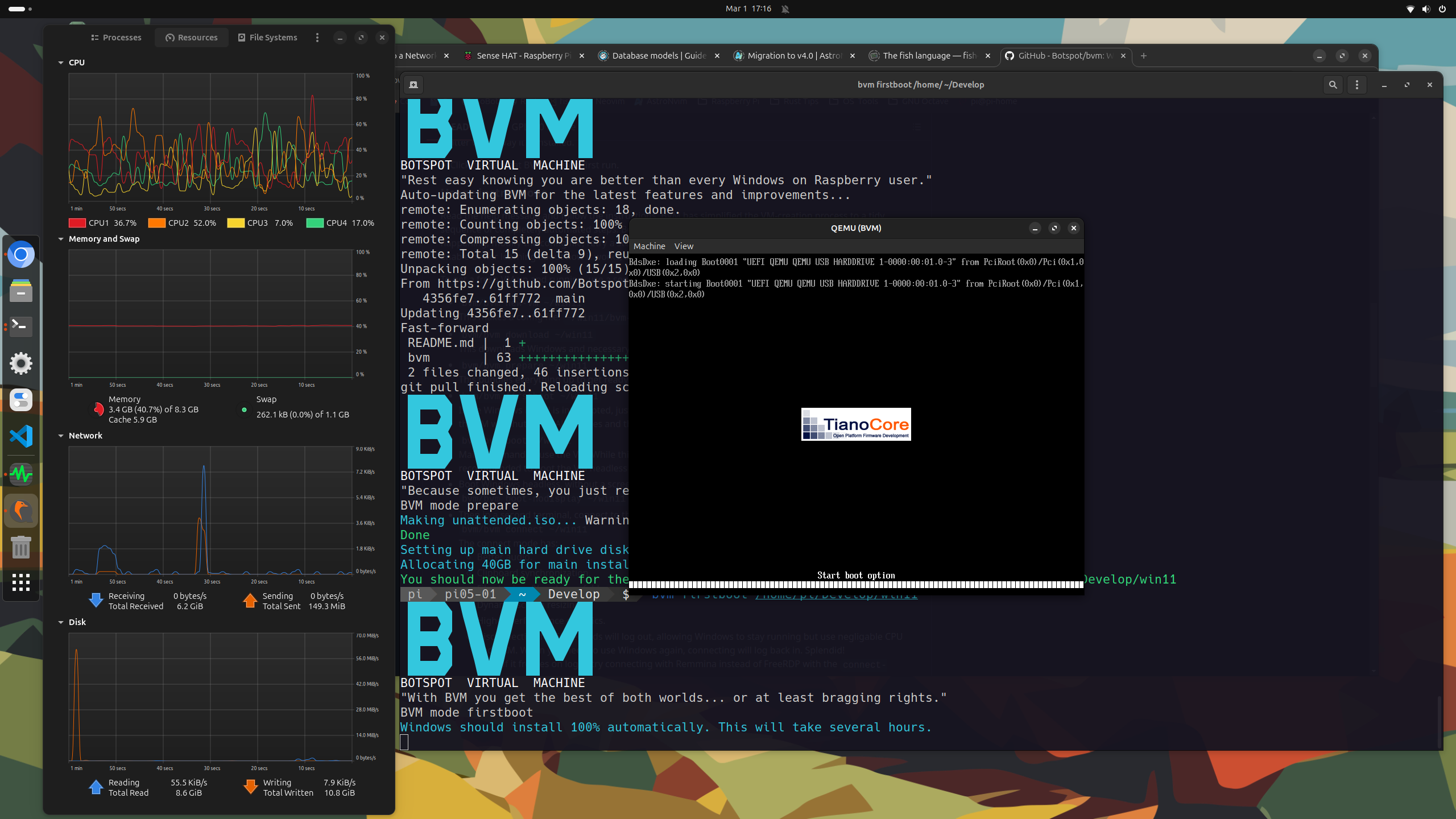Open Settings gear in the dock
The image size is (1456, 819).
tap(21, 363)
